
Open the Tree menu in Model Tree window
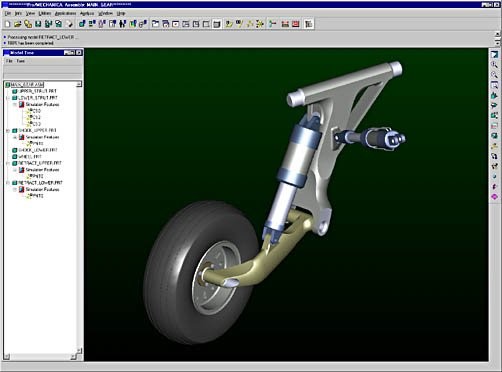pos(21,61)
